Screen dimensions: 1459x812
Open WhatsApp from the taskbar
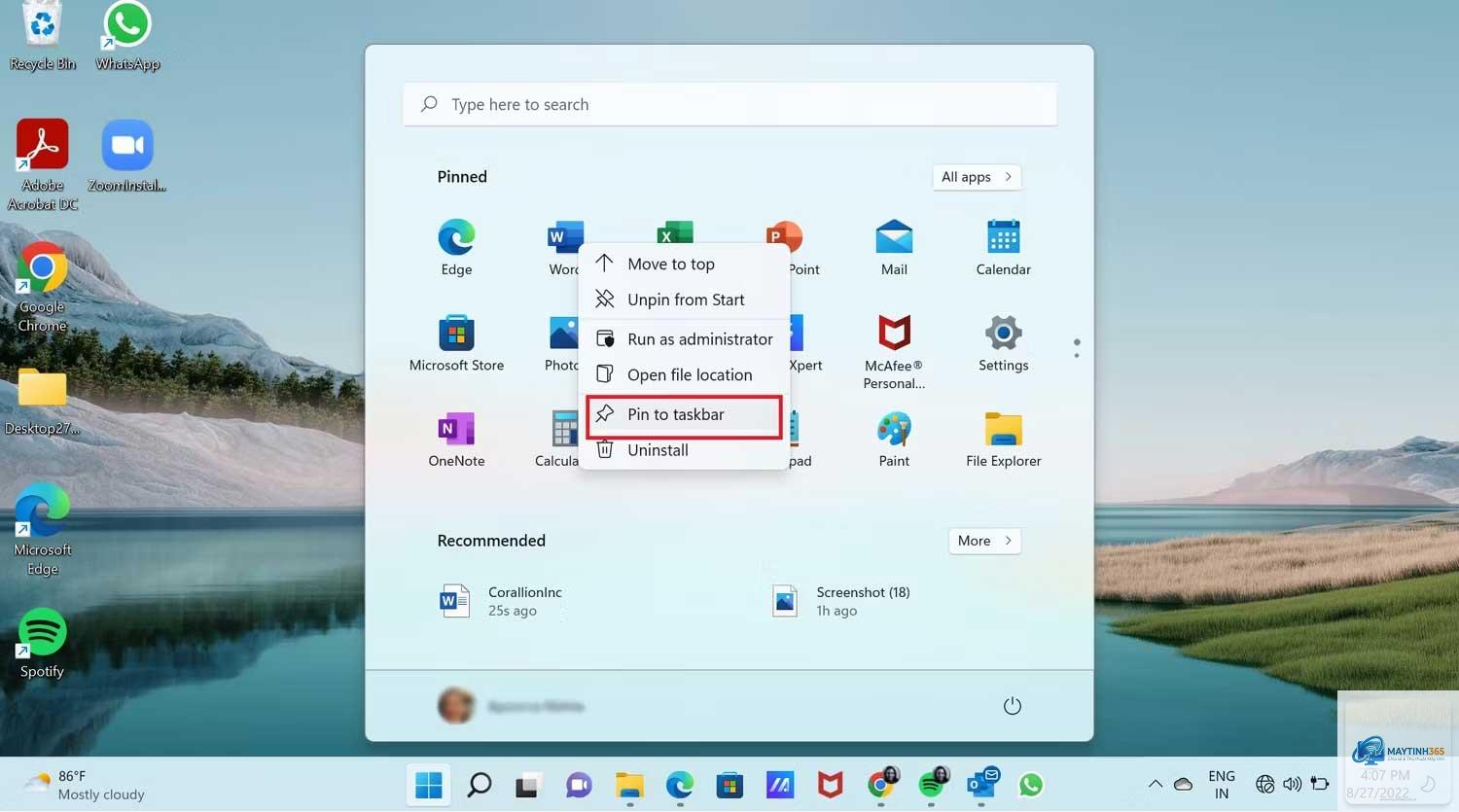(1031, 784)
